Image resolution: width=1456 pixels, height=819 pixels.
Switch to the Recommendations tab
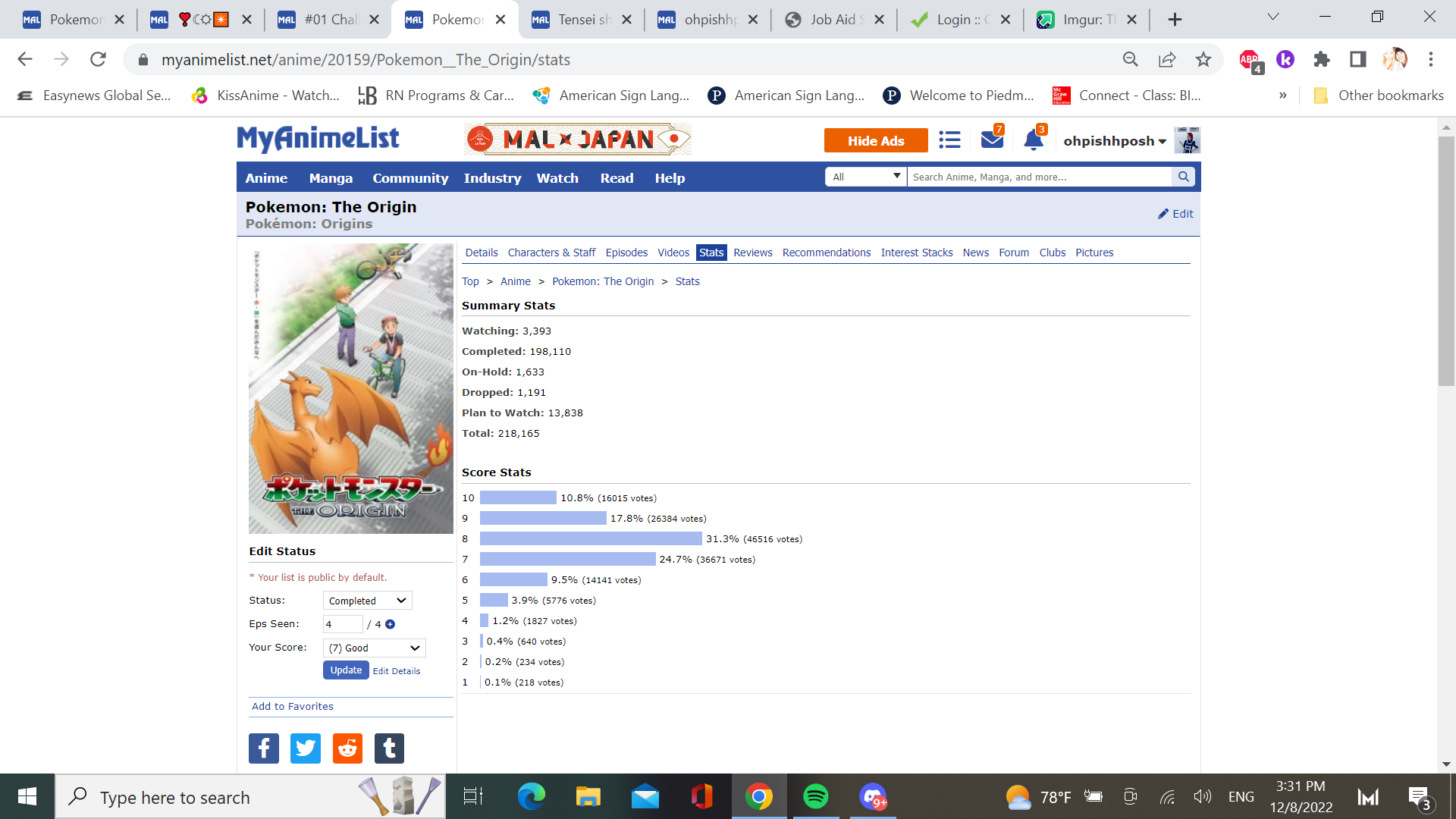[x=827, y=253]
